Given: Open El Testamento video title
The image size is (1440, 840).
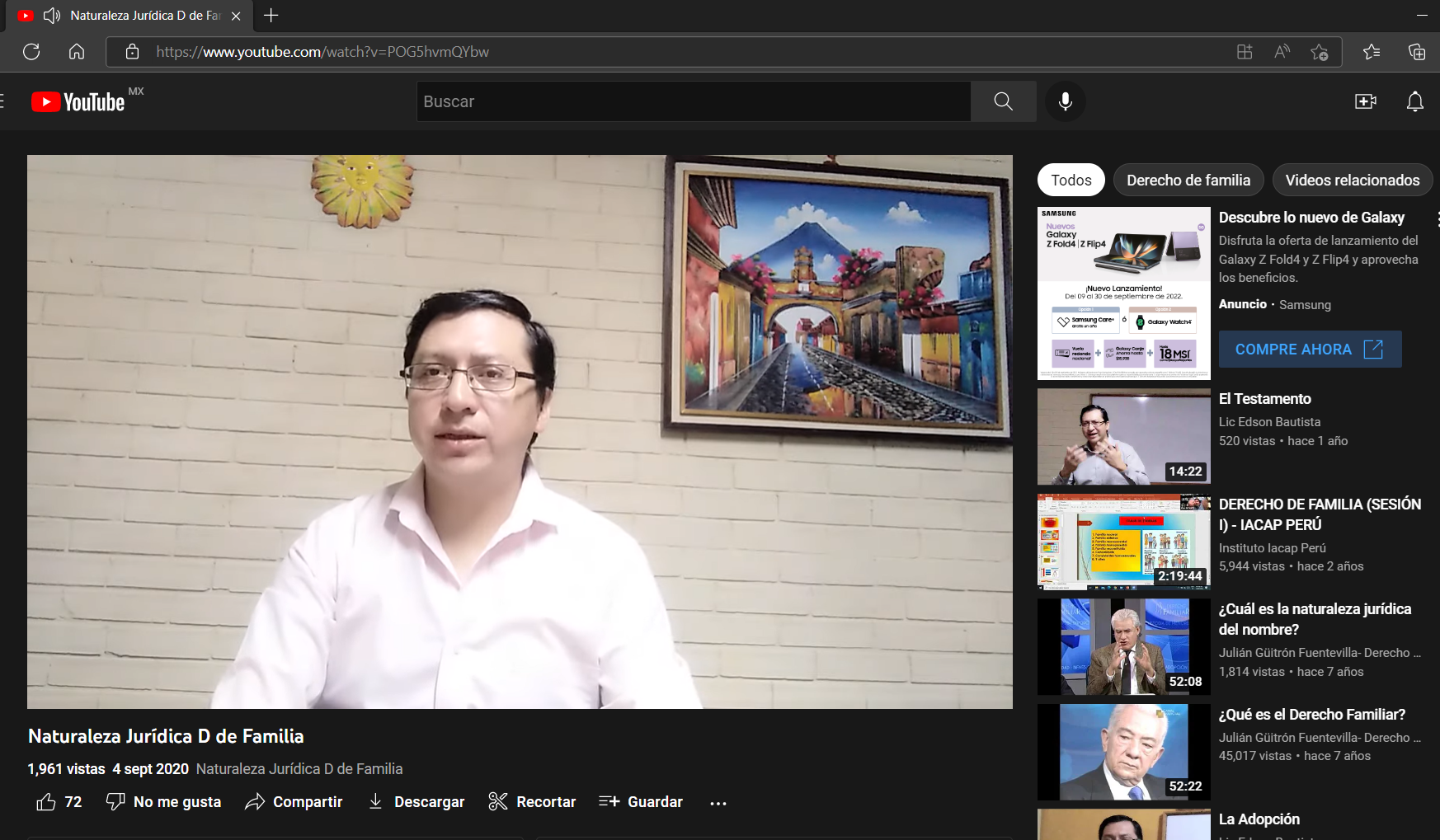Looking at the screenshot, I should 1265,399.
